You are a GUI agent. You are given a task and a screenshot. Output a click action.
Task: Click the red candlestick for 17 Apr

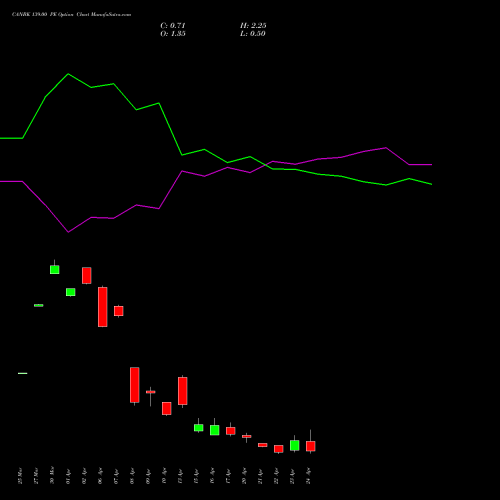click(x=231, y=431)
